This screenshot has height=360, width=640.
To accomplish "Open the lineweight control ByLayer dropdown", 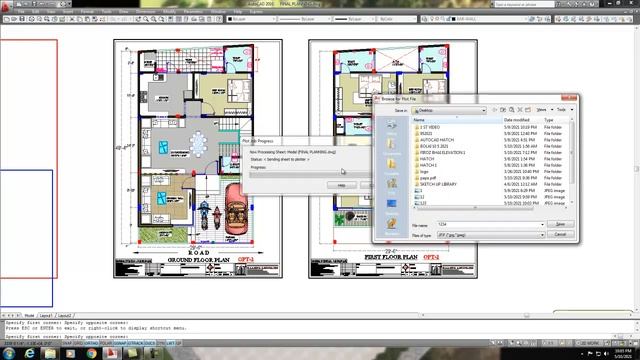I will coord(354,19).
